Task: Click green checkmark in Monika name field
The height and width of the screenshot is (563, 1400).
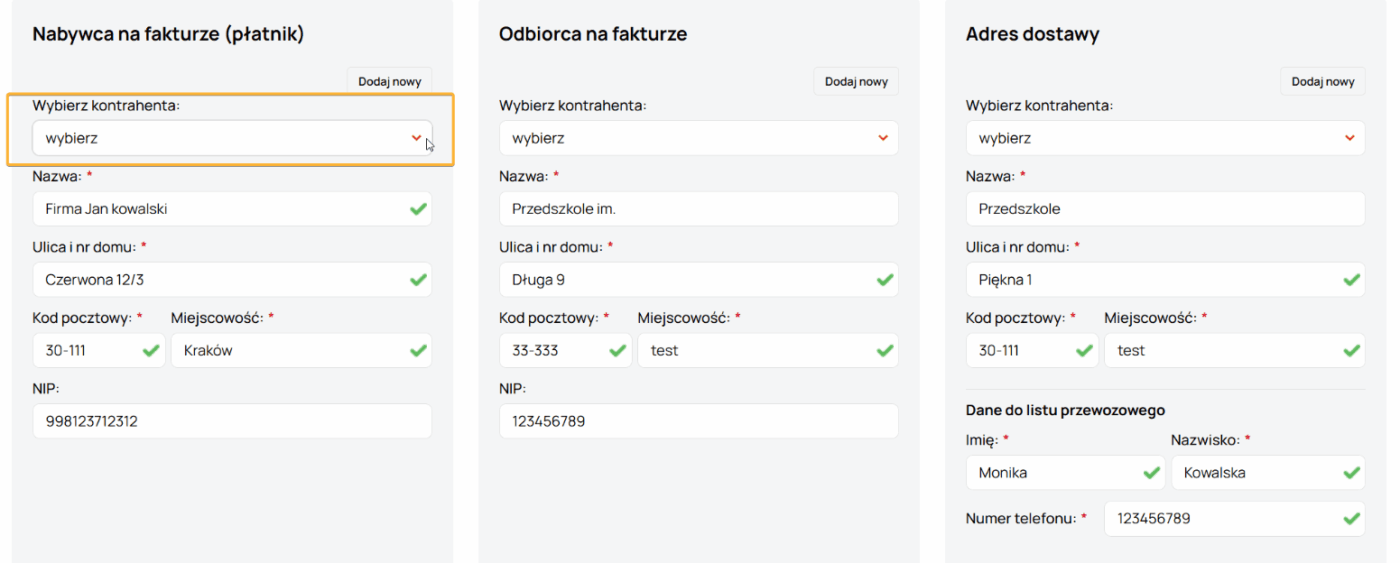Action: [1151, 473]
